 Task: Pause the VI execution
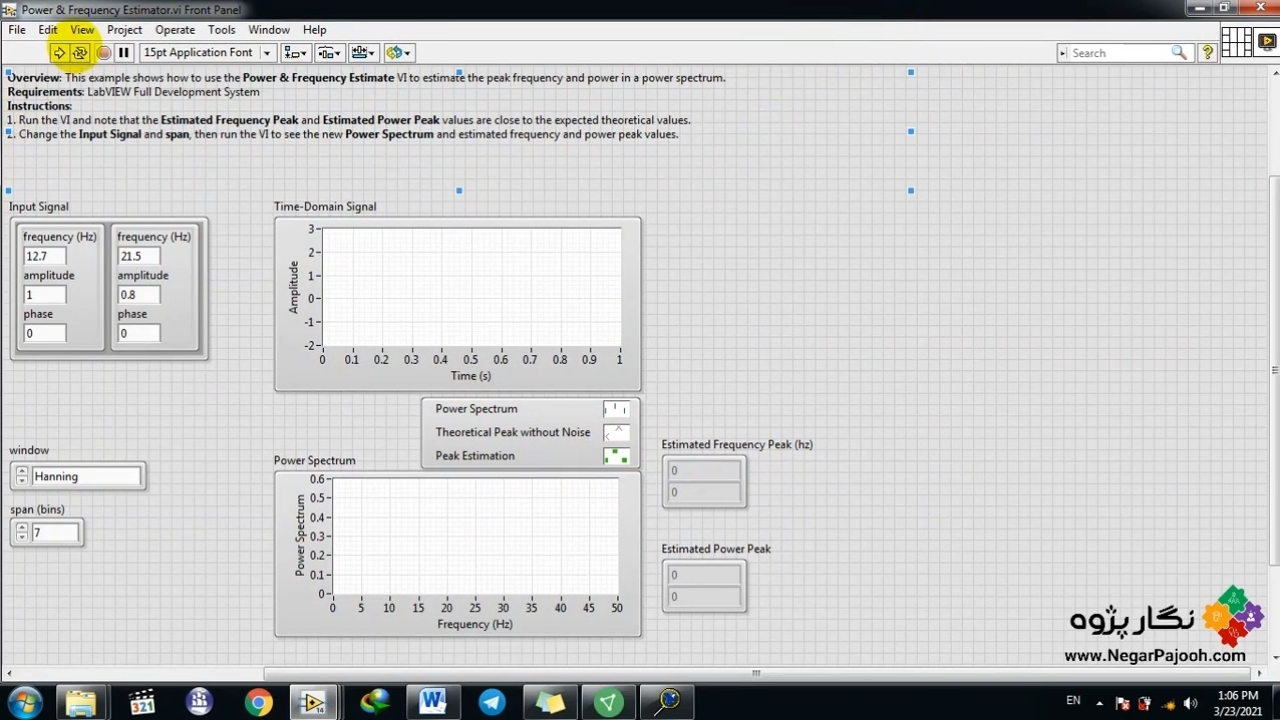point(124,53)
